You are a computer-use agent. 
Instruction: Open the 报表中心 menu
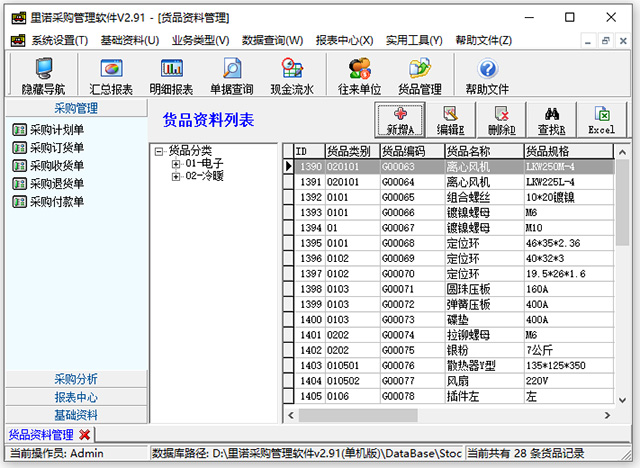click(x=343, y=40)
